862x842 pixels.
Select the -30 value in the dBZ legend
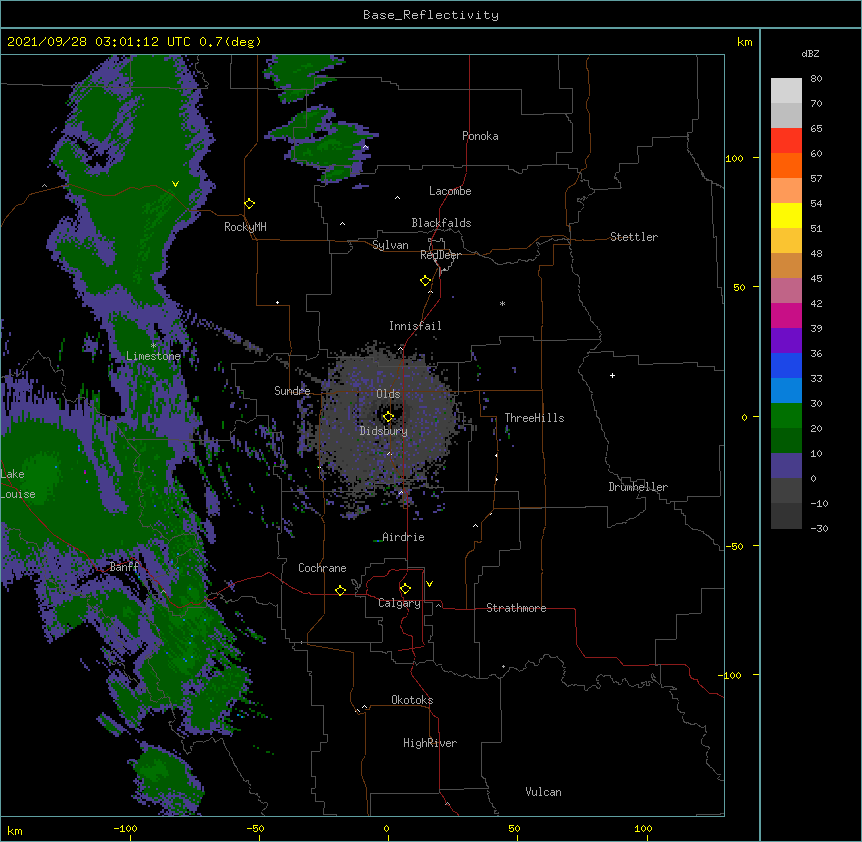coord(819,528)
